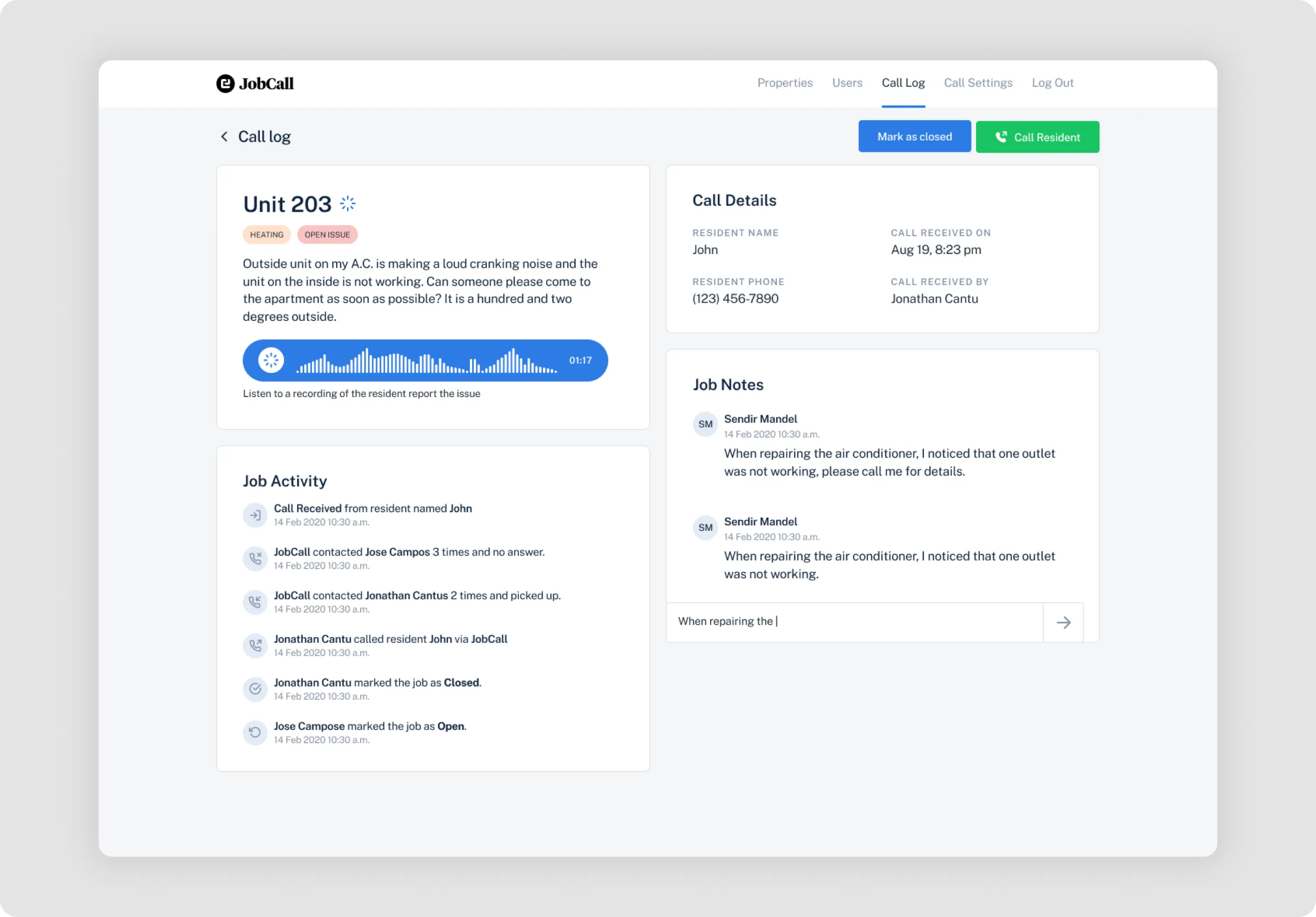Viewport: 1316px width, 917px height.
Task: Click the picked-up call icon beside Jonathan Cantus entry
Action: pos(255,602)
